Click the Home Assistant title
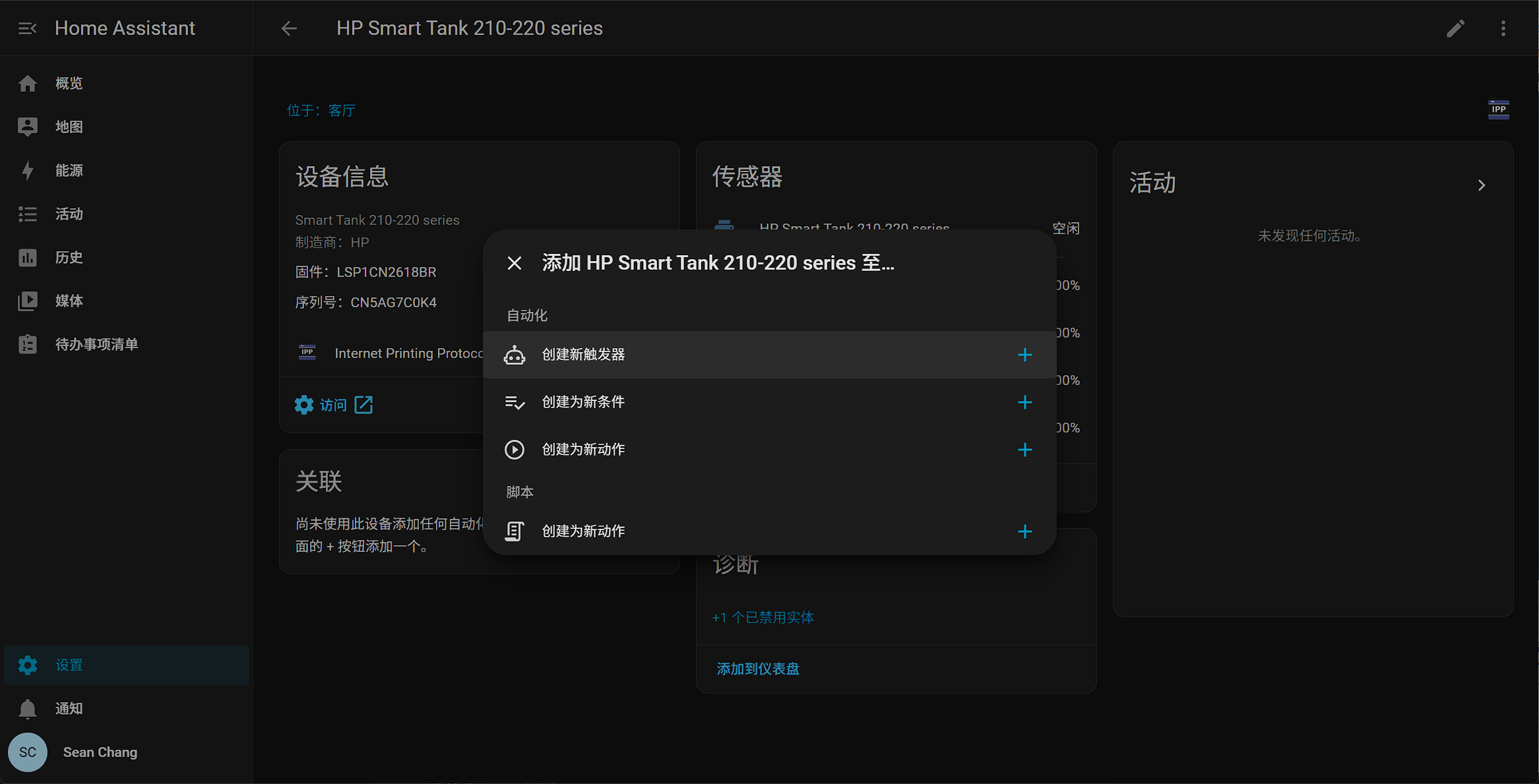This screenshot has width=1539, height=784. (125, 28)
